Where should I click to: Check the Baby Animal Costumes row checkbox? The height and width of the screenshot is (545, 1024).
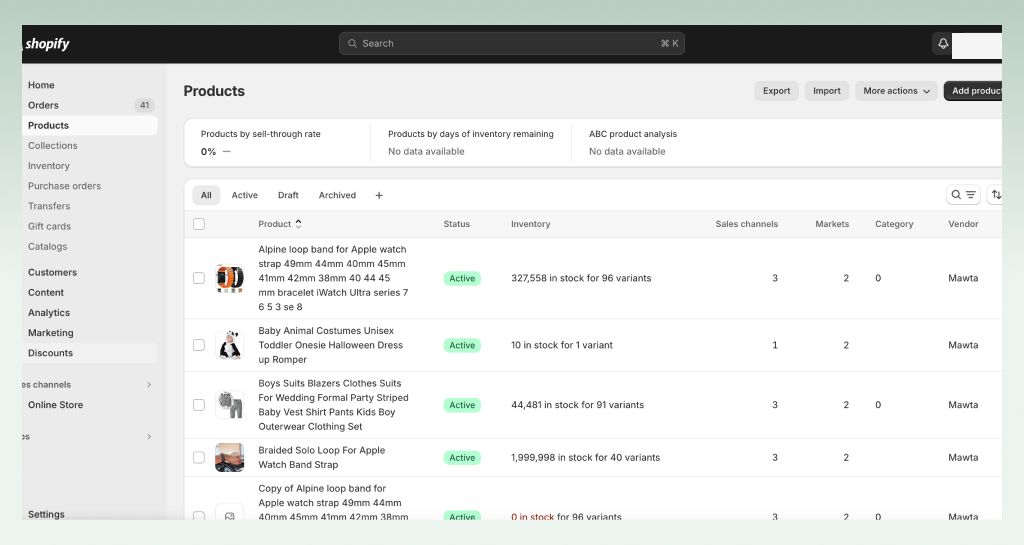(x=199, y=345)
